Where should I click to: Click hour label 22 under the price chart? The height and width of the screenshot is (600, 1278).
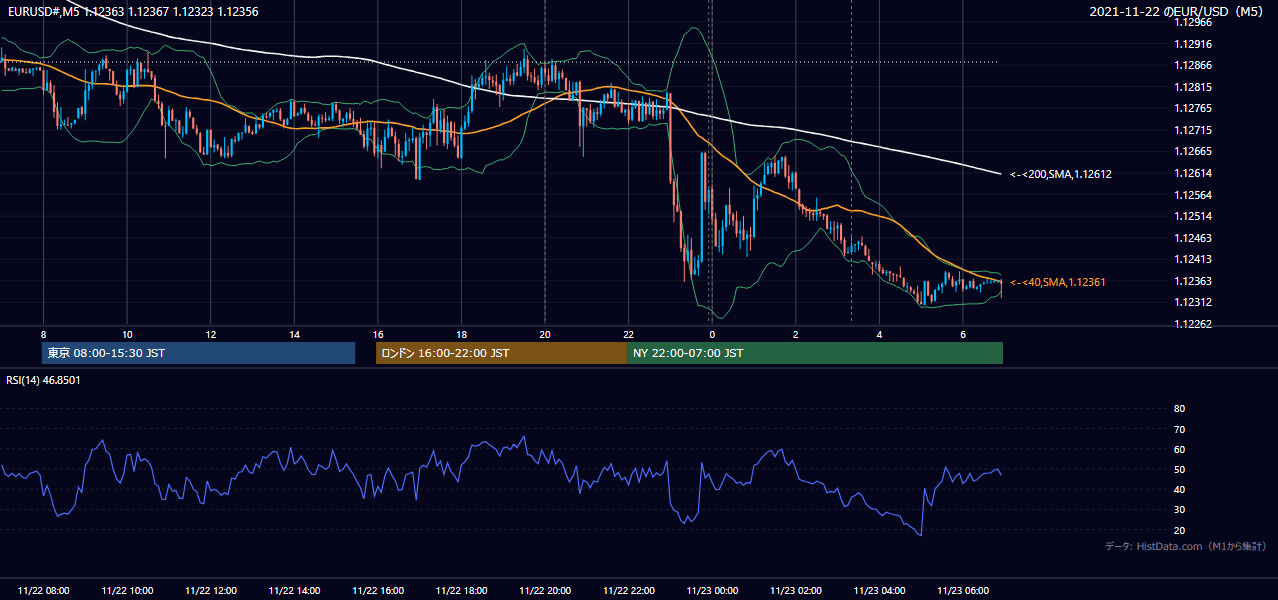(x=628, y=334)
